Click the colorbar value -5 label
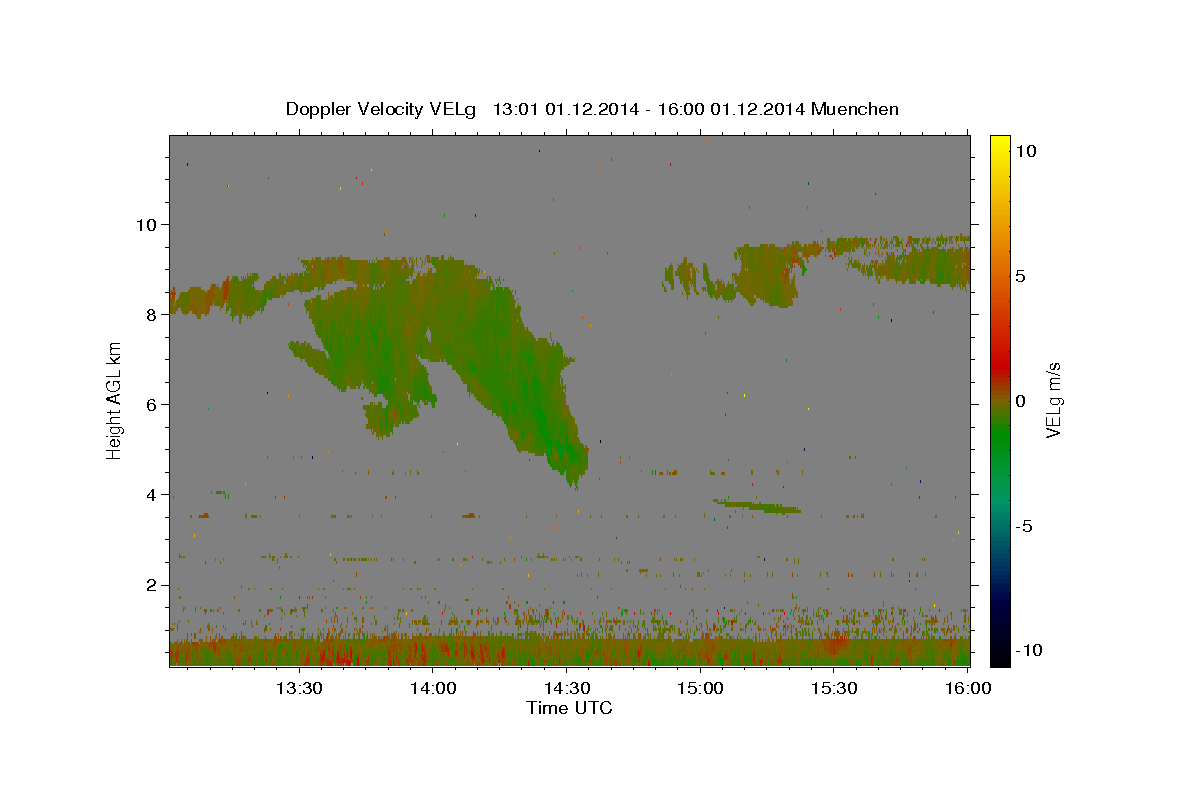The width and height of the screenshot is (1200, 800). (x=1023, y=526)
